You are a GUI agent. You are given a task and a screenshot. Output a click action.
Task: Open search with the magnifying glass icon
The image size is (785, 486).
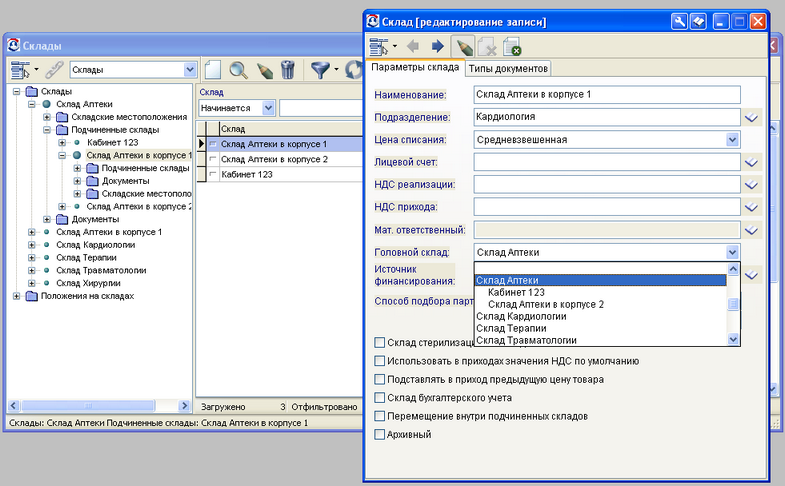(x=238, y=70)
